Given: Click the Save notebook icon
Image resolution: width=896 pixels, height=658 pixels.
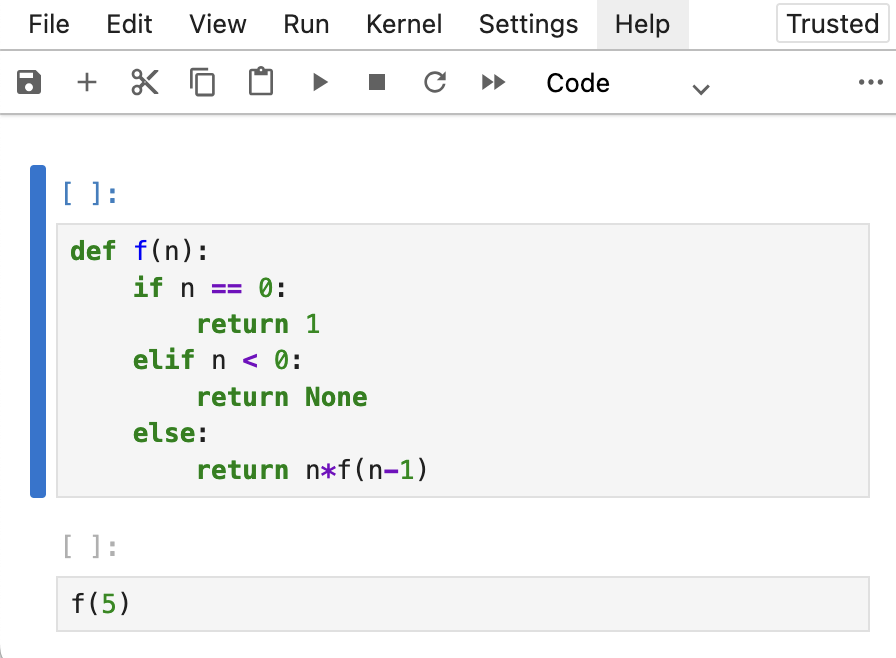Looking at the screenshot, I should (29, 83).
